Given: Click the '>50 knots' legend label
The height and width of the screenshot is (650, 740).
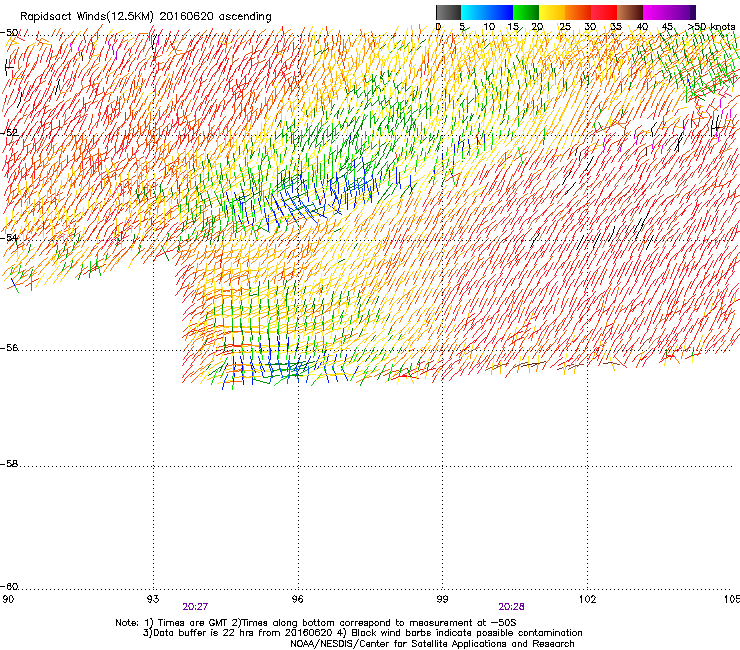Looking at the screenshot, I should coord(712,27).
